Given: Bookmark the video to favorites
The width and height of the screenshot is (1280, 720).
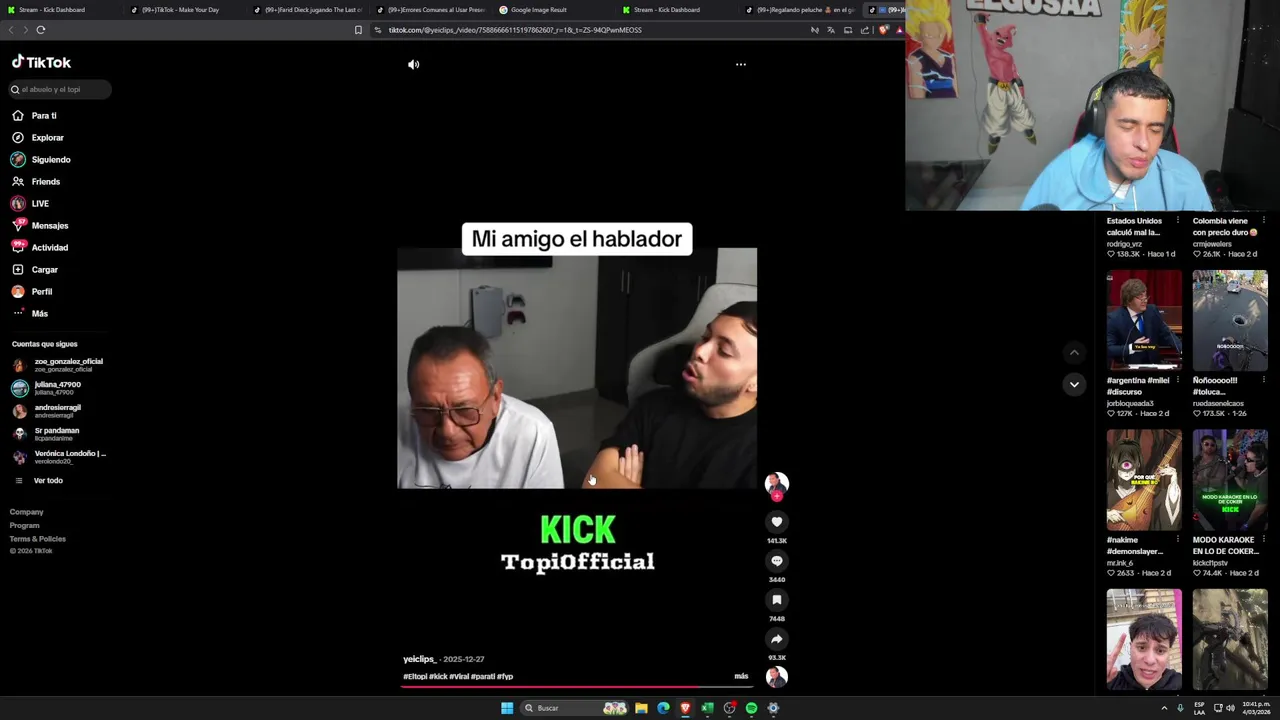Looking at the screenshot, I should 777,600.
